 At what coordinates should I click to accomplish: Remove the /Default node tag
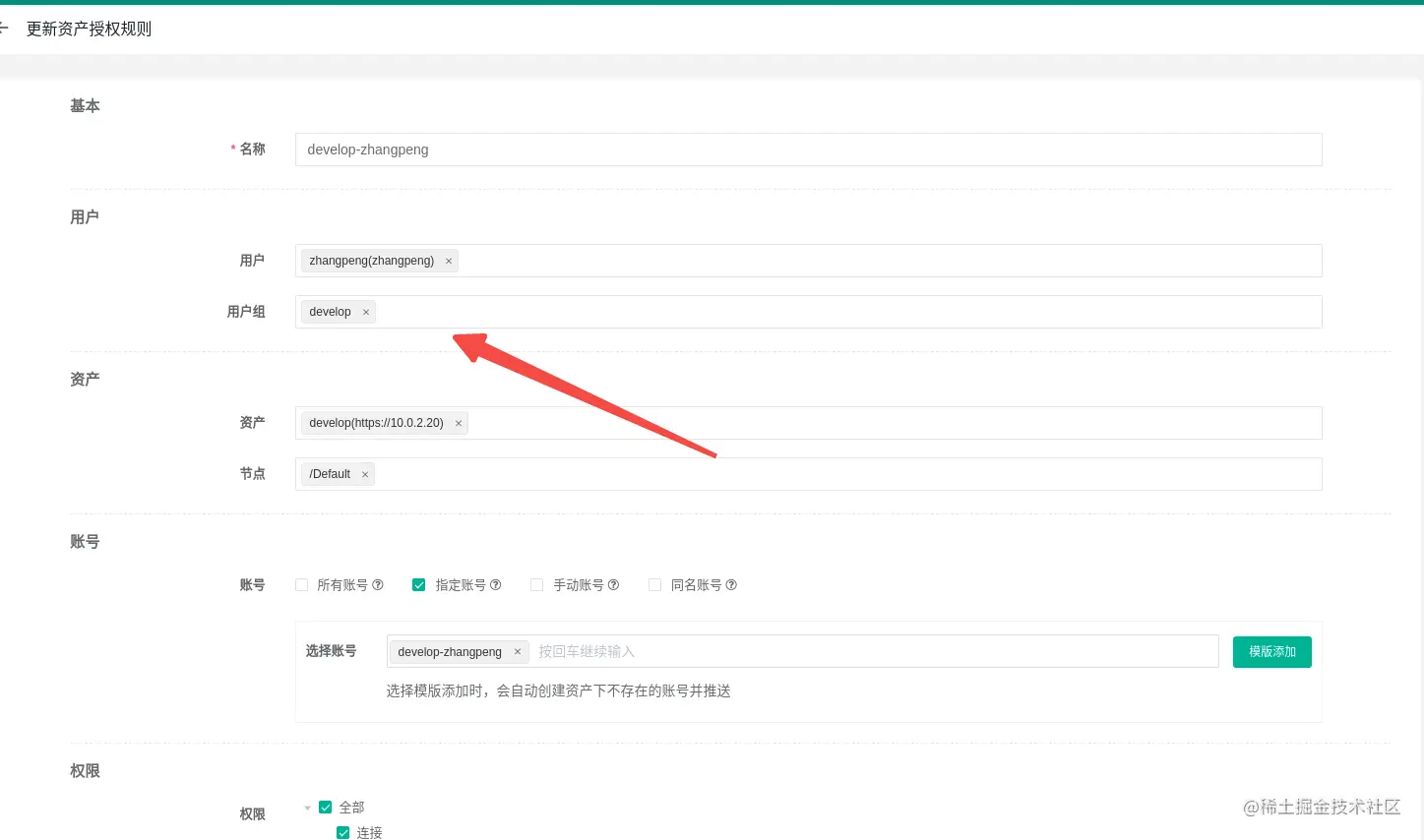pyautogui.click(x=365, y=474)
